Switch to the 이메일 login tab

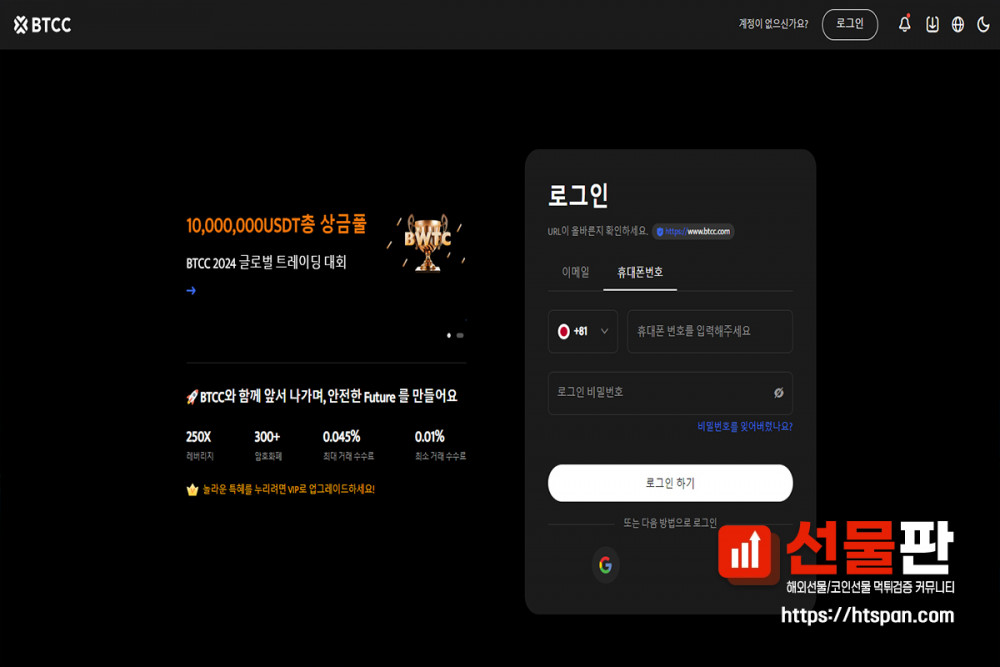tap(575, 272)
